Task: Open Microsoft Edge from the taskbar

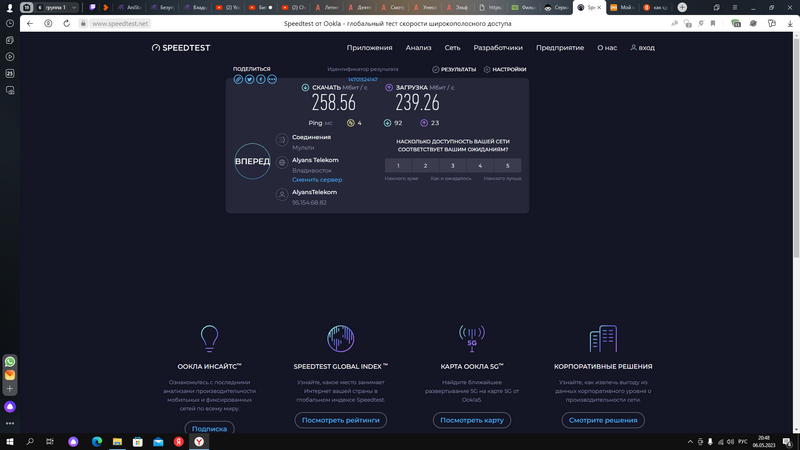Action: 97,441
